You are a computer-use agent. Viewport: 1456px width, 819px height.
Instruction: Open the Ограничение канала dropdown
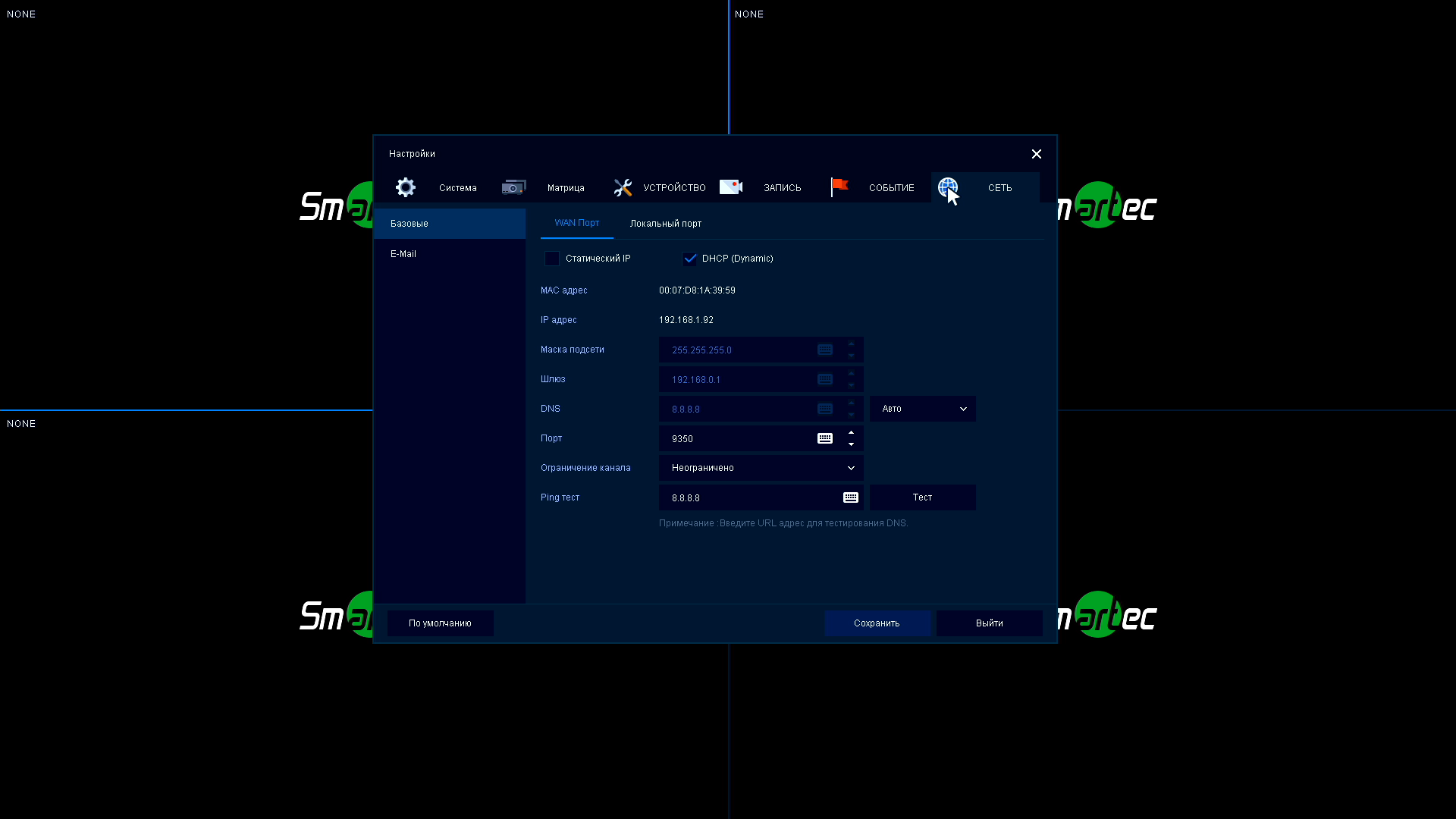[x=761, y=468]
